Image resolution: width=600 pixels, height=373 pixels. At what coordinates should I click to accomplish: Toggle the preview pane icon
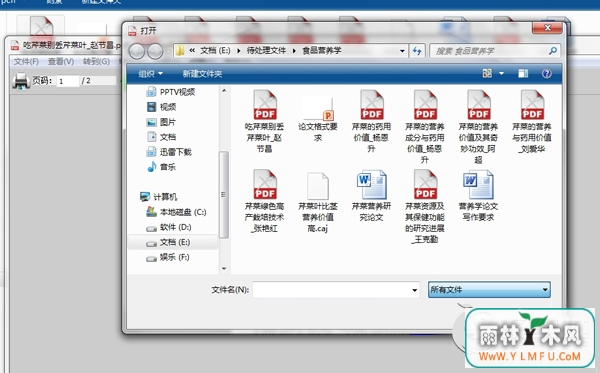(x=523, y=73)
